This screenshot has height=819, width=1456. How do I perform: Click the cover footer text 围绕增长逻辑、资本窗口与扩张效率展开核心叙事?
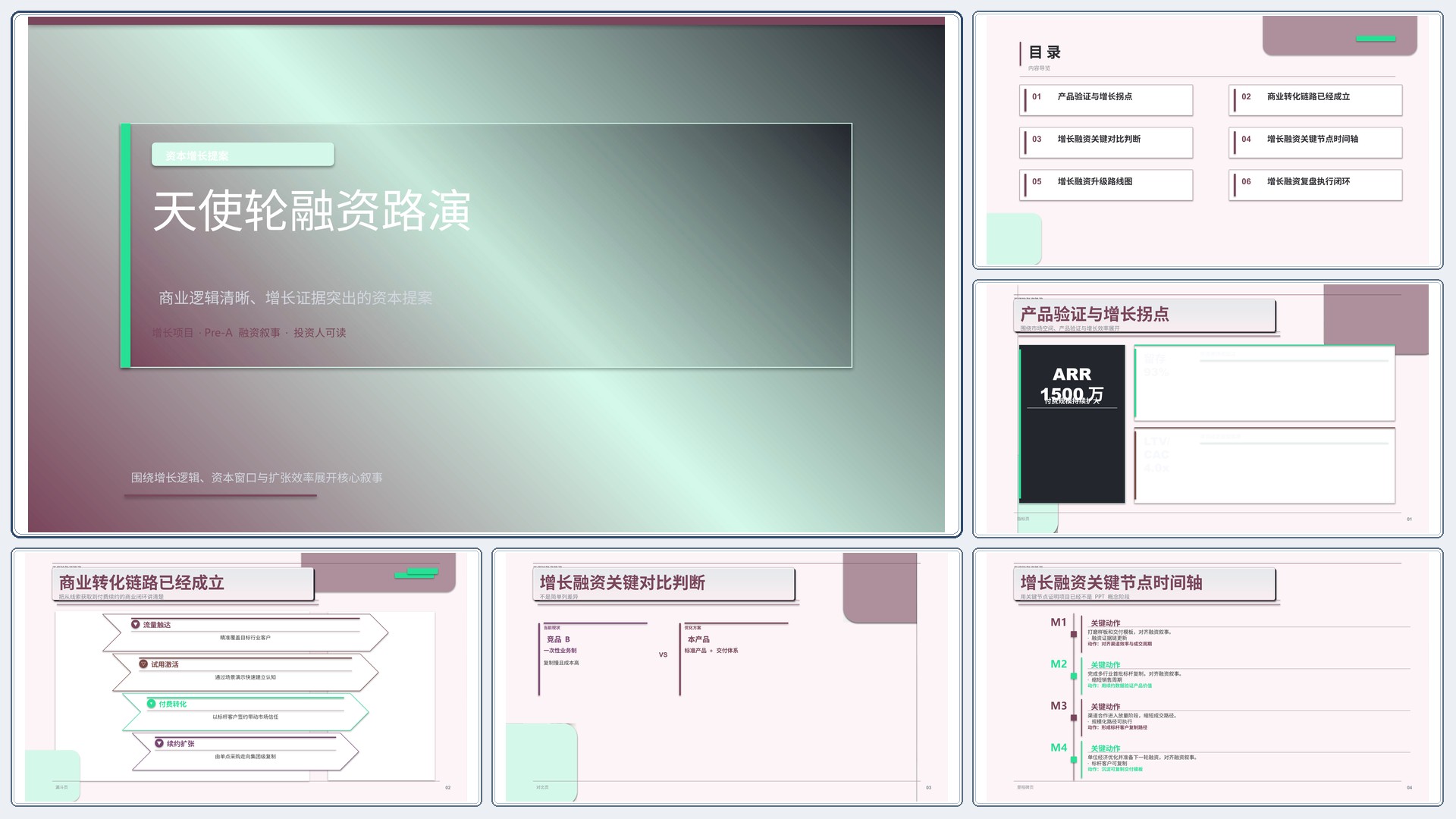click(256, 478)
